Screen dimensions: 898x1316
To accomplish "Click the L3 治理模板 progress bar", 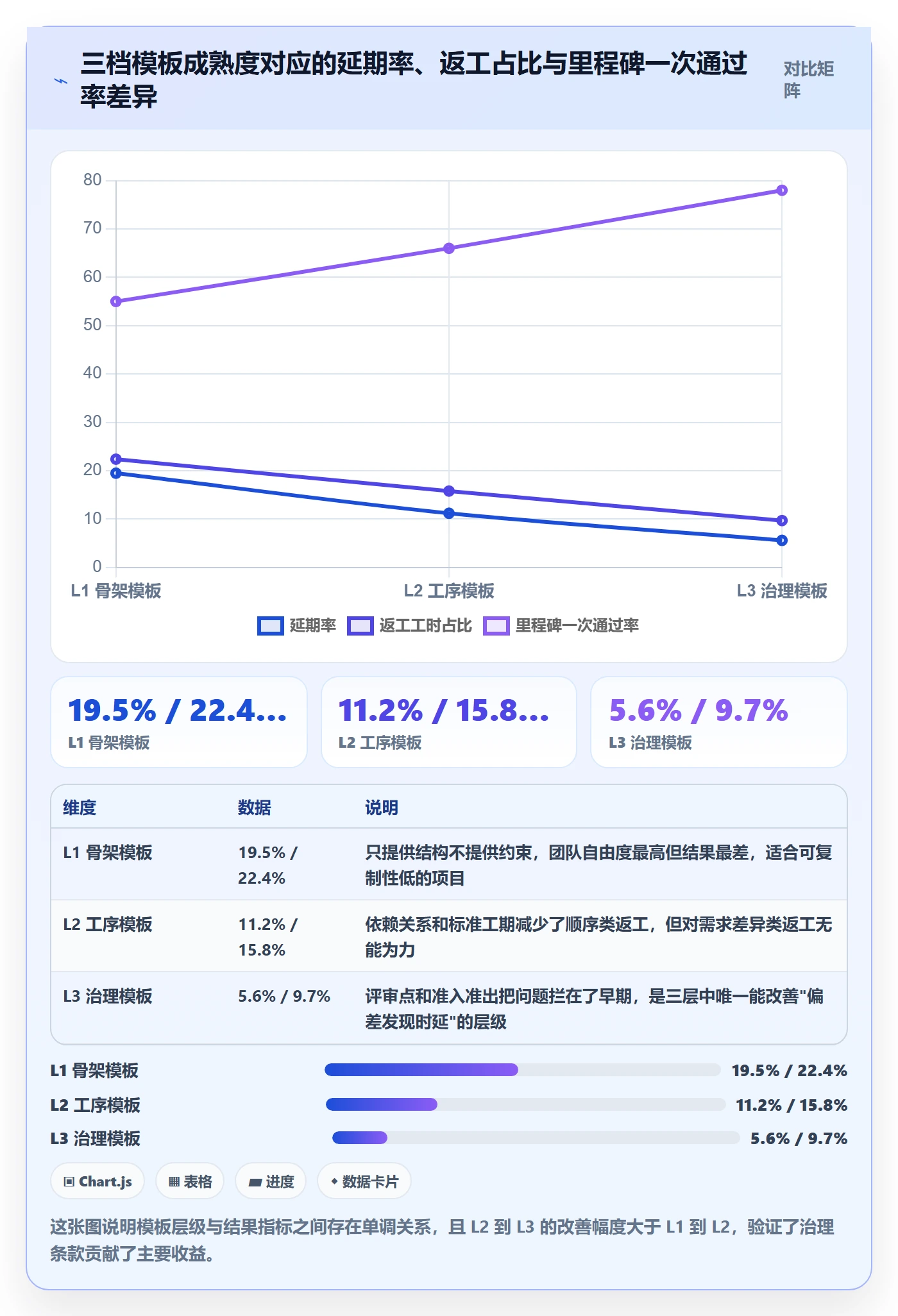I will click(x=536, y=1138).
